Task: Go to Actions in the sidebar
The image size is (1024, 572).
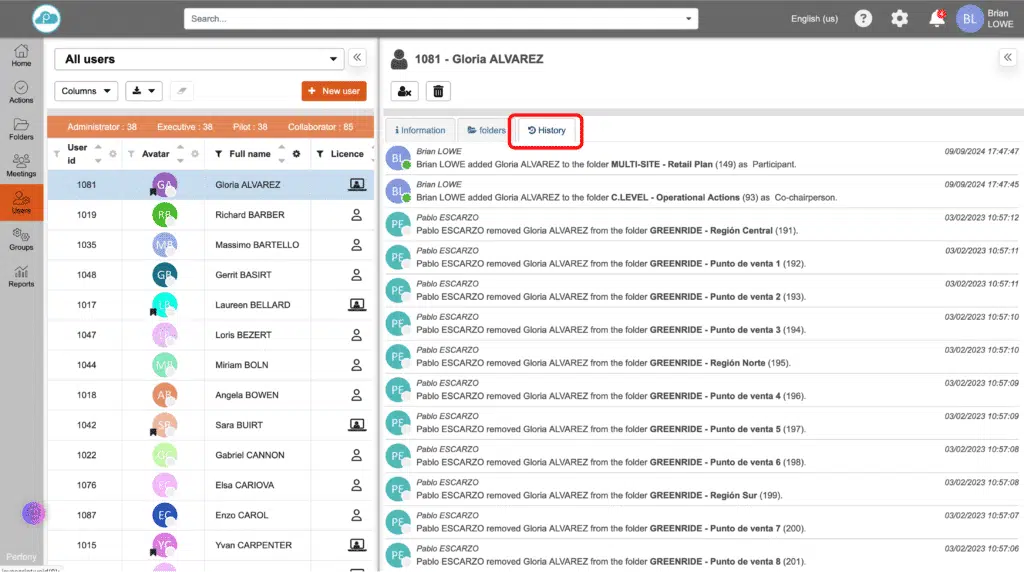Action: (x=21, y=92)
